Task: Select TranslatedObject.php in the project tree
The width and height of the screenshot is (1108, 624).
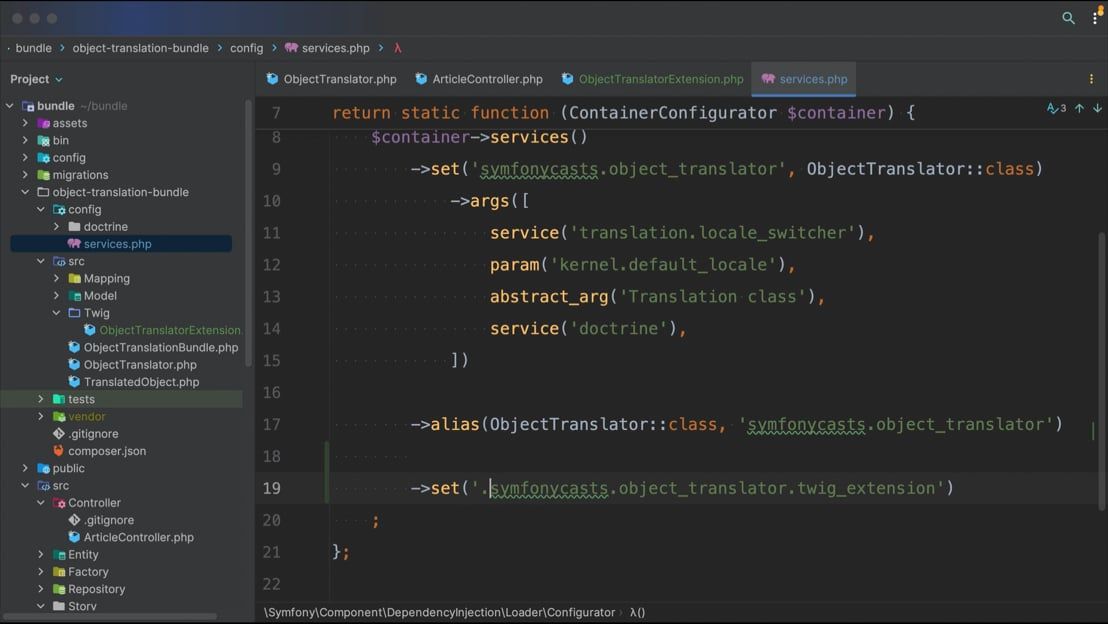Action: 140,381
